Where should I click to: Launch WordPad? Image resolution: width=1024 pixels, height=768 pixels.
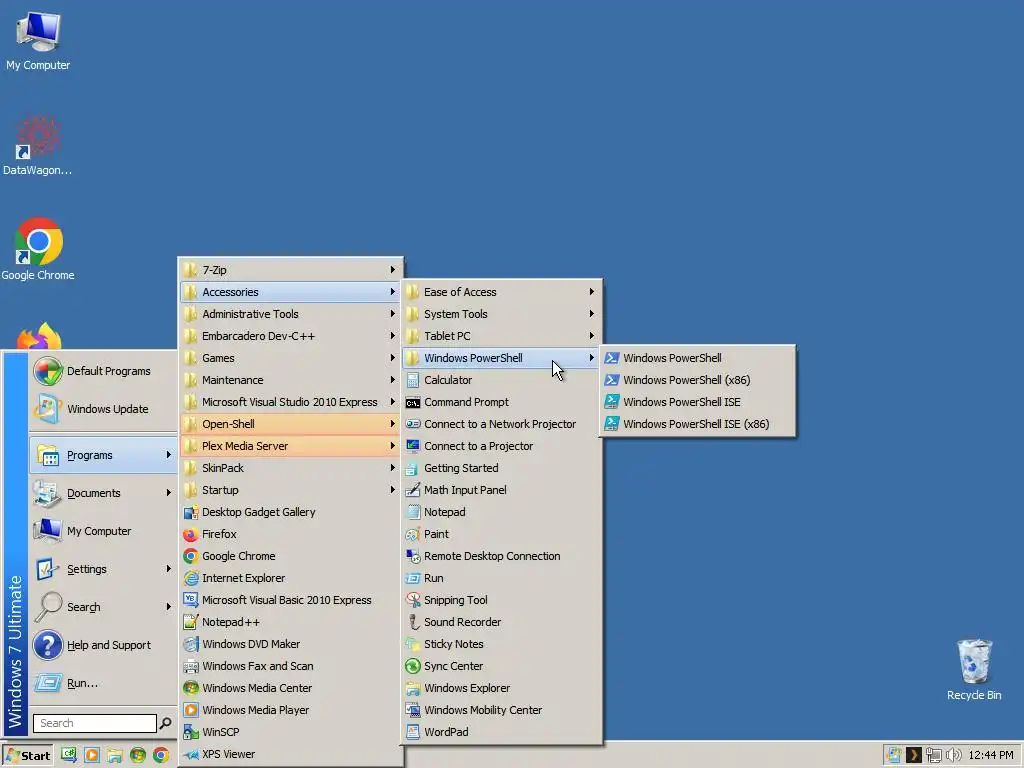(502, 731)
